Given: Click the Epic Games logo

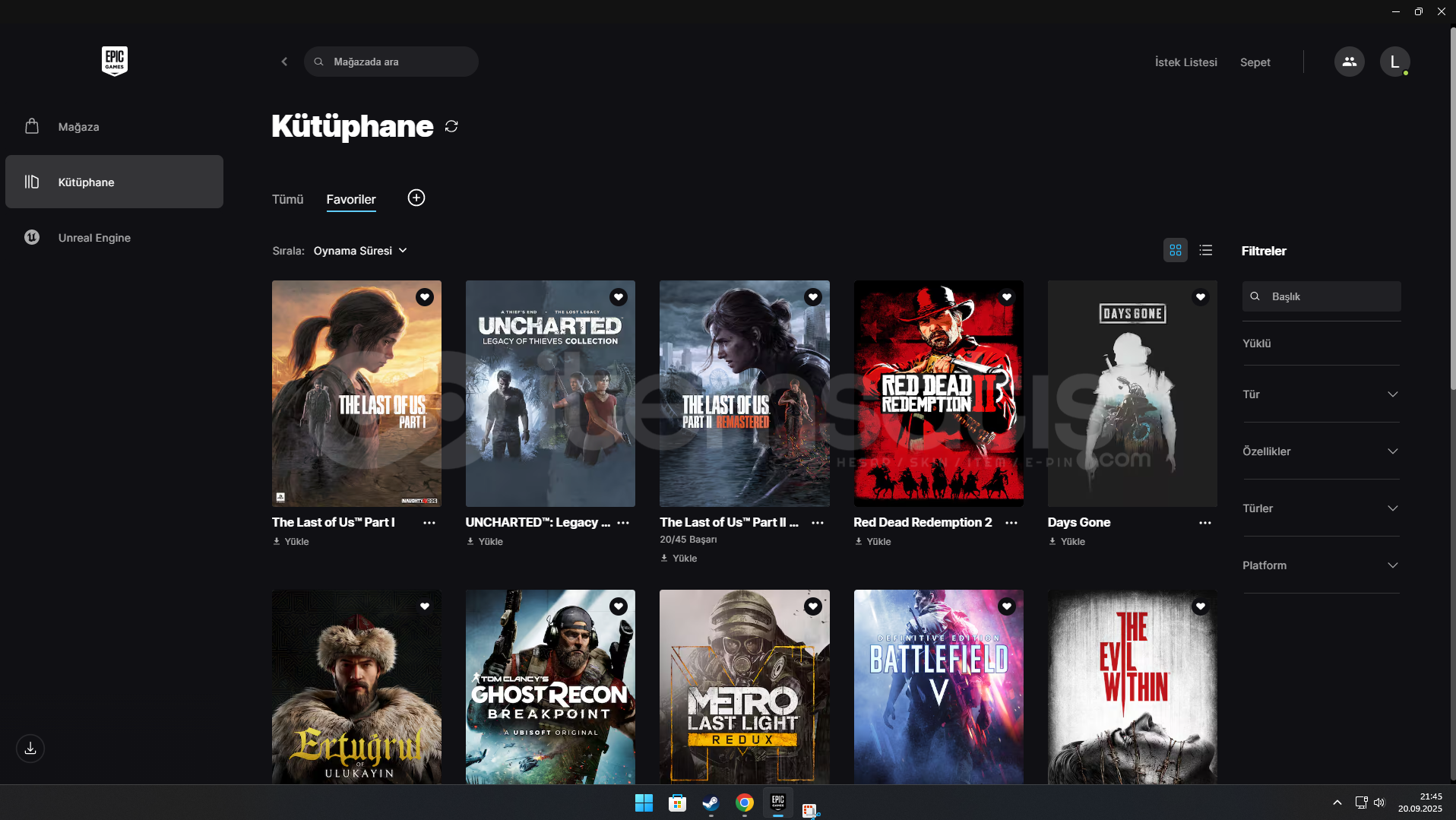Looking at the screenshot, I should point(115,61).
